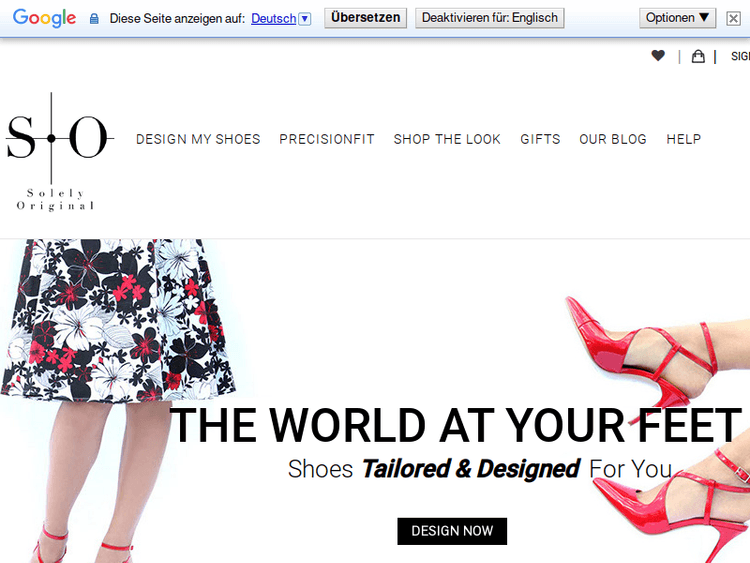Screen dimensions: 750x563
Task: Click the Design Now button
Action: point(452,531)
